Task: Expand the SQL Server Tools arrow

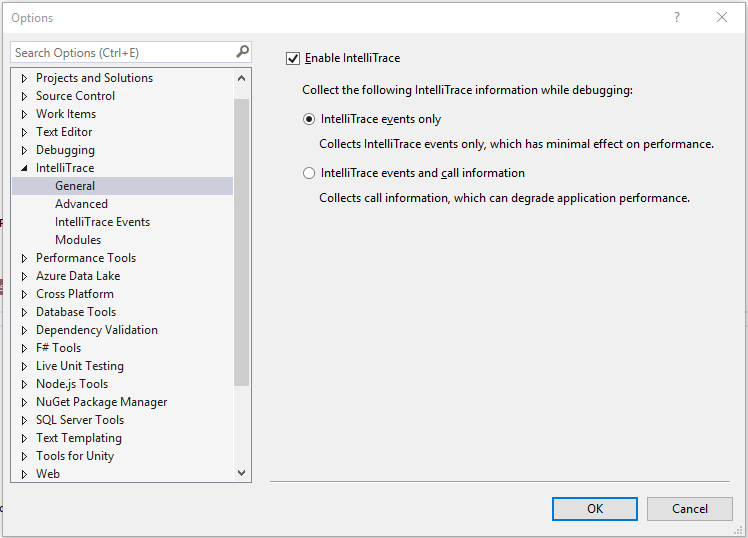Action: pos(24,420)
